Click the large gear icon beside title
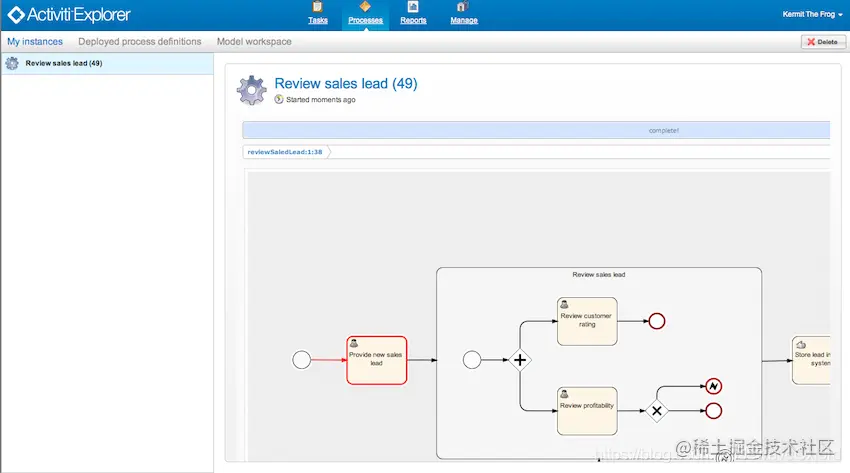 pyautogui.click(x=252, y=90)
